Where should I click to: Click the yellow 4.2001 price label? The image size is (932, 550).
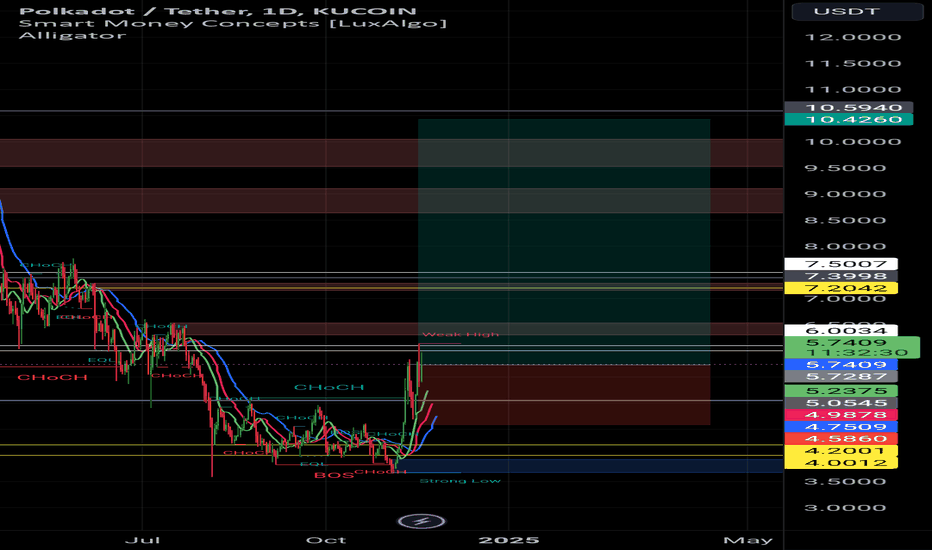coord(841,450)
